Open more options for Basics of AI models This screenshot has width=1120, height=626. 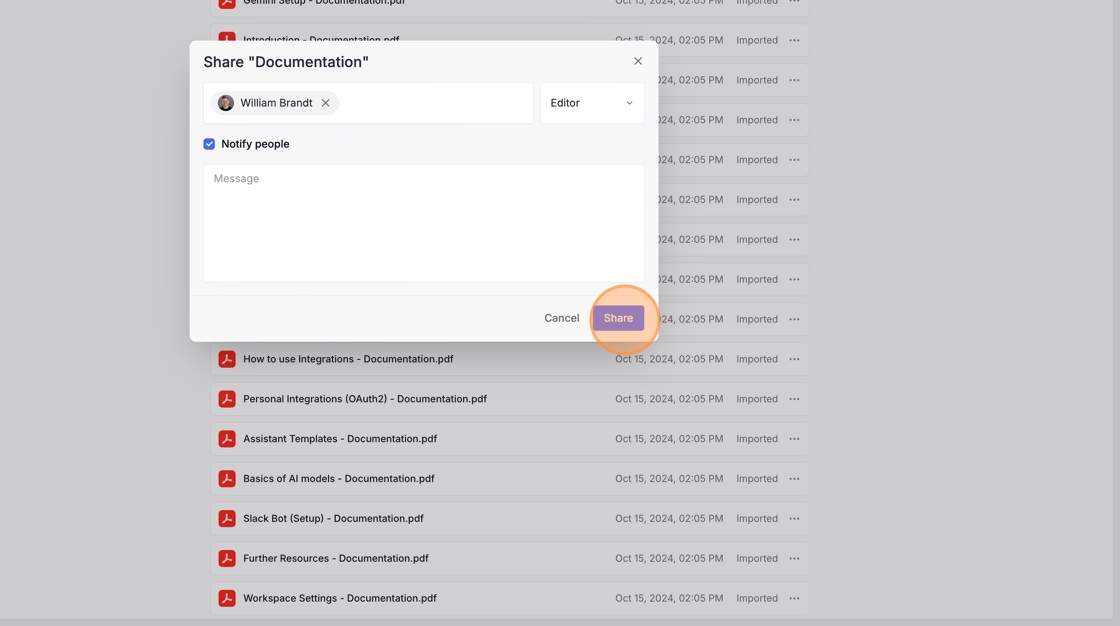pyautogui.click(x=794, y=478)
